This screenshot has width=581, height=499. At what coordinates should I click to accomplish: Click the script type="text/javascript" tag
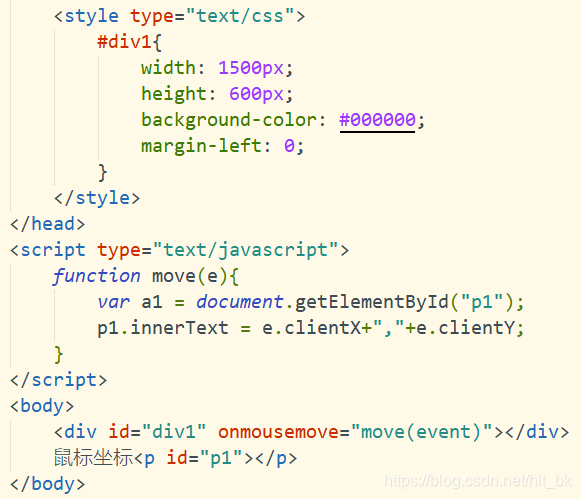(180, 250)
